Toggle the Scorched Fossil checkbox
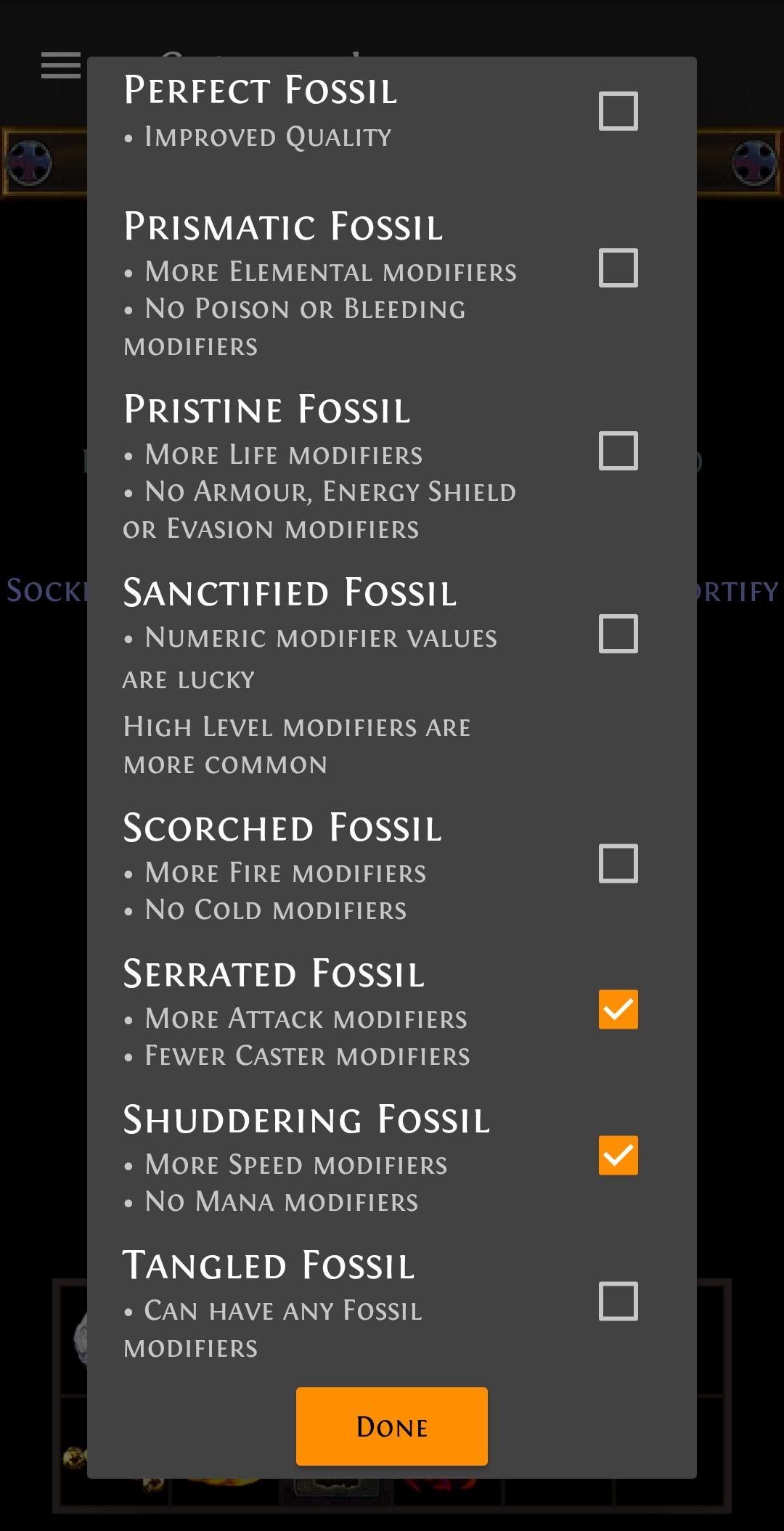 (618, 863)
